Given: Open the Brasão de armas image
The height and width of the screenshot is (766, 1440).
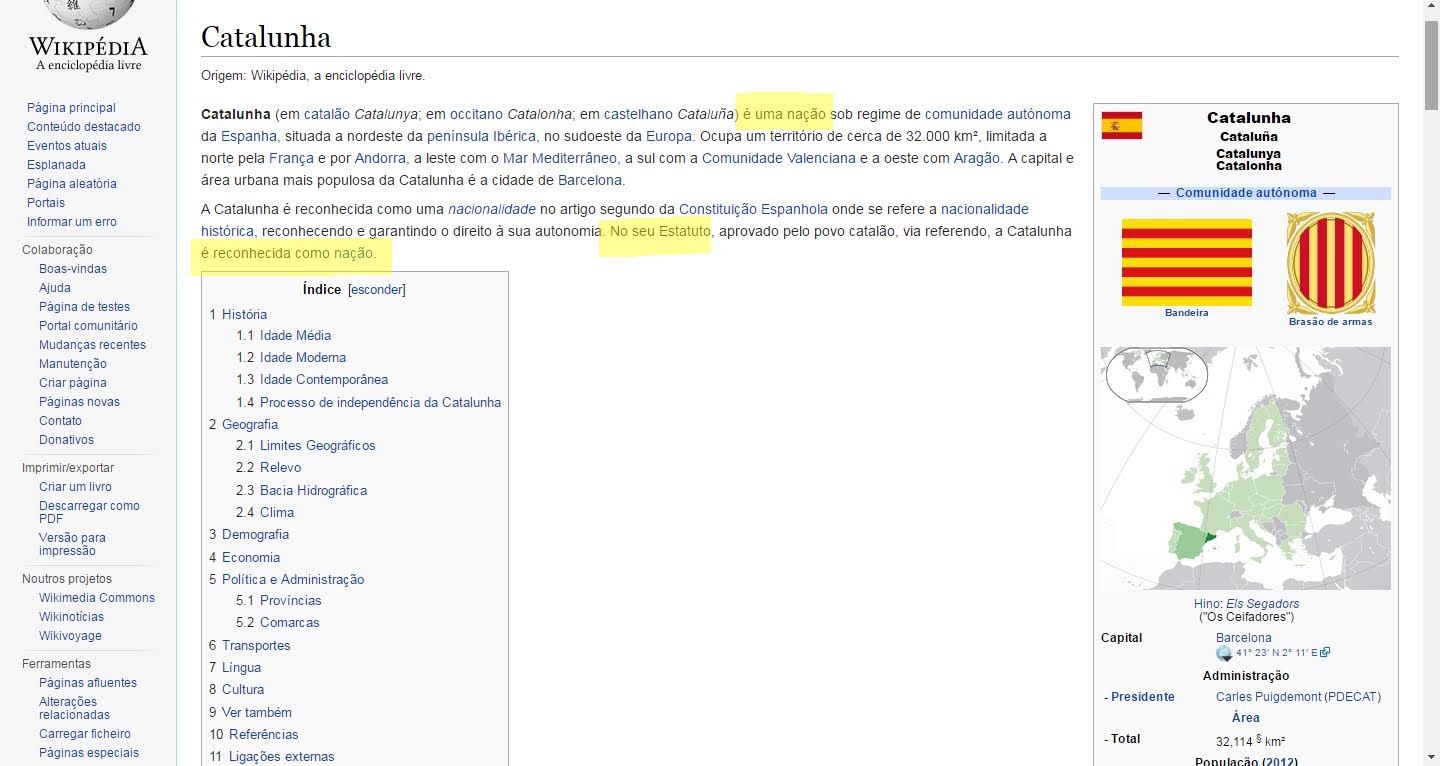Looking at the screenshot, I should [1330, 262].
